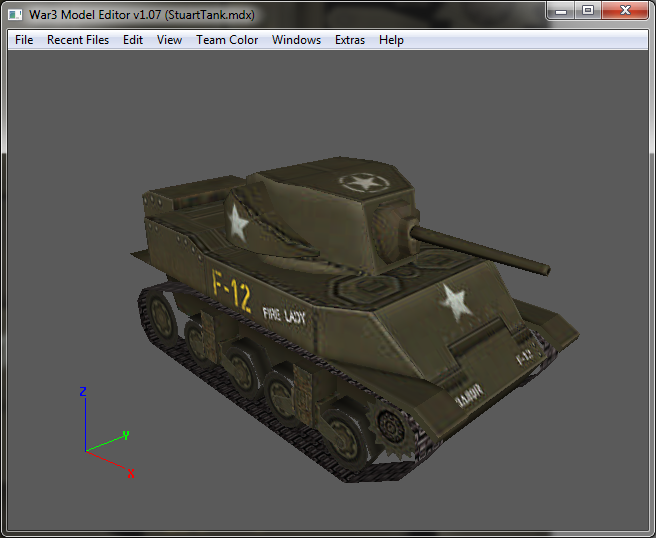The image size is (656, 538).
Task: Maximize the War3 Model Editor window
Action: (x=588, y=10)
